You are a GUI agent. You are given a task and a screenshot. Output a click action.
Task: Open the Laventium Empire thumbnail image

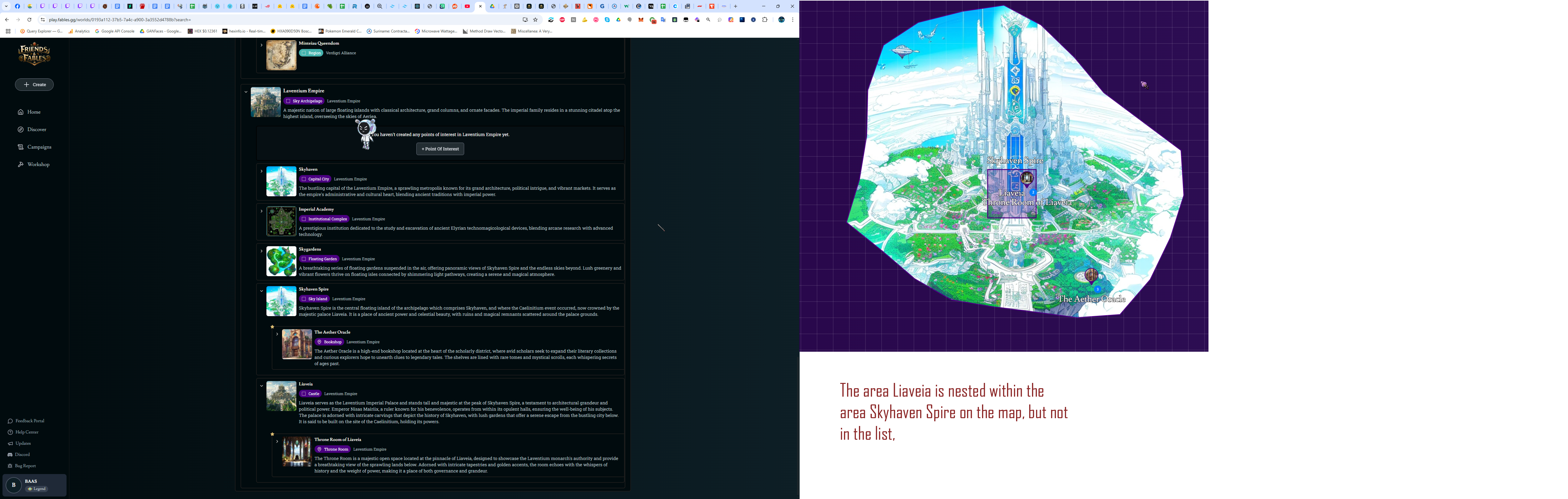266,102
